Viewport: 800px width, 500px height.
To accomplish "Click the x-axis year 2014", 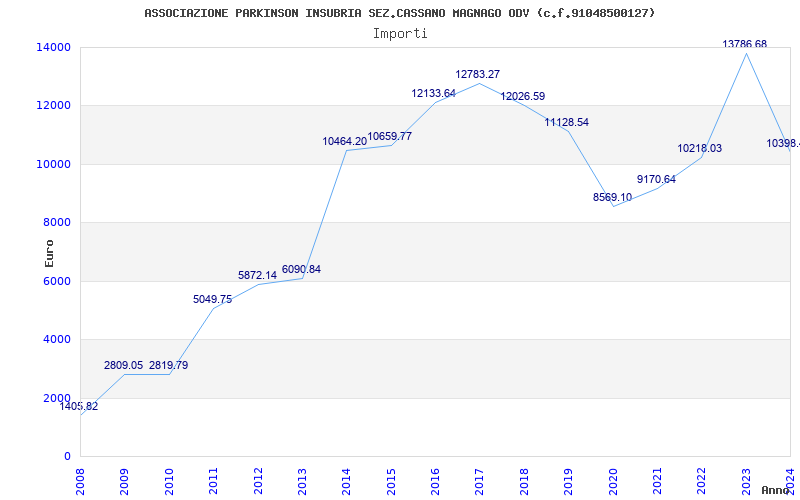I will click(346, 481).
